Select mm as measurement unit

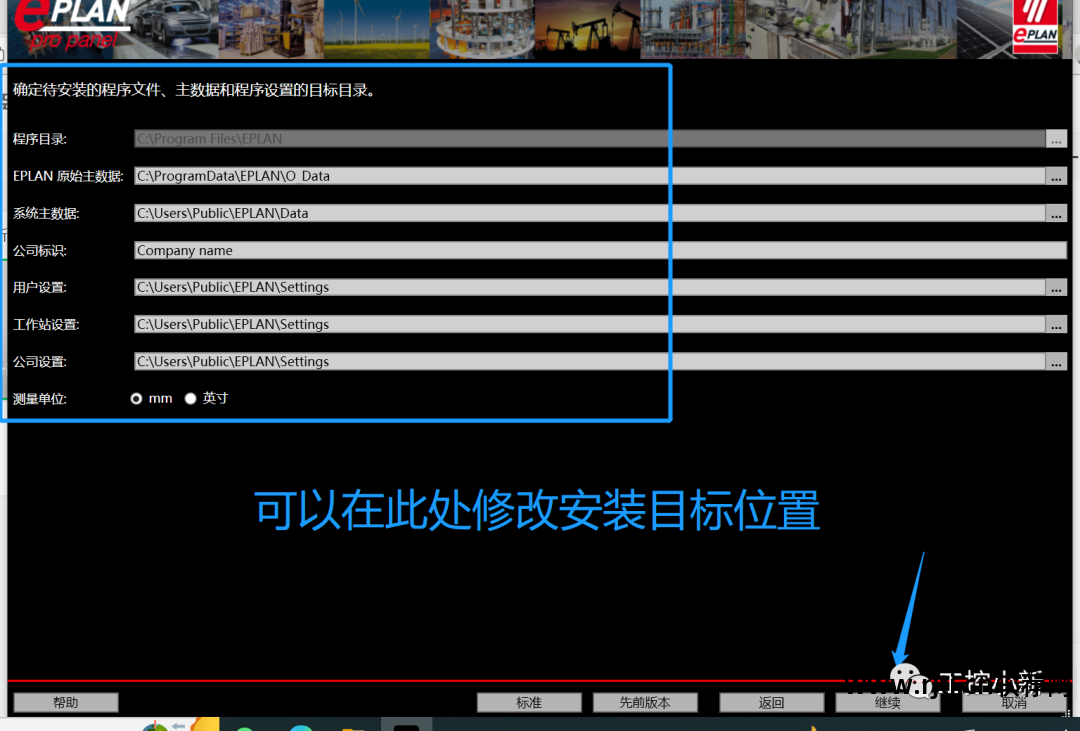136,398
